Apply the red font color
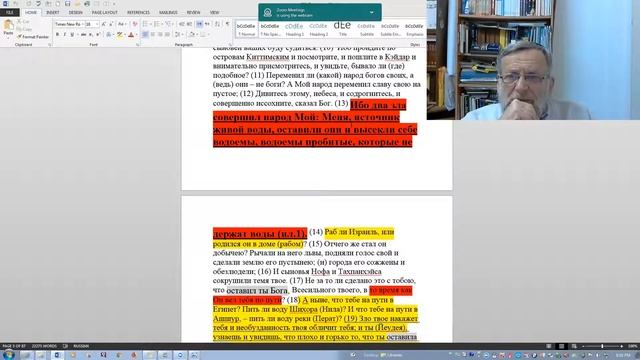 131,35
